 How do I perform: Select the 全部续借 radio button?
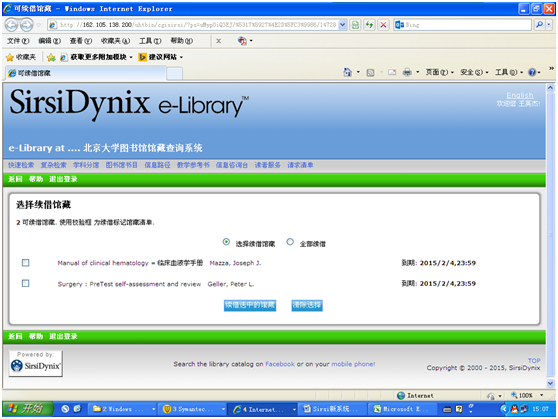(x=290, y=242)
